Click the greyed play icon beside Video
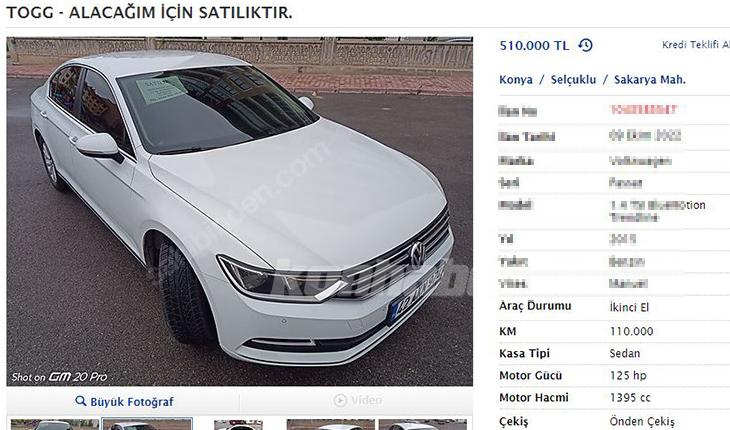Viewport: 730px width, 430px height. coord(340,400)
